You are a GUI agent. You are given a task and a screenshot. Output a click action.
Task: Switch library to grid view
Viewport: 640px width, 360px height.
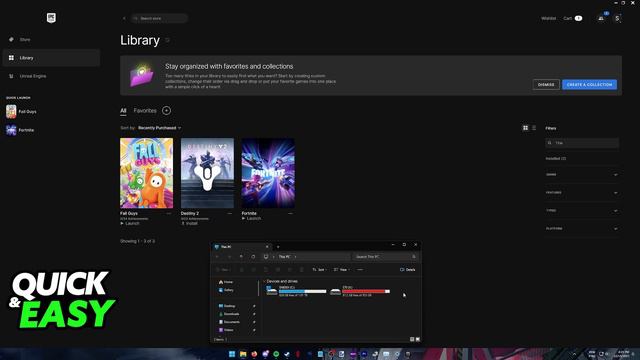(x=525, y=128)
